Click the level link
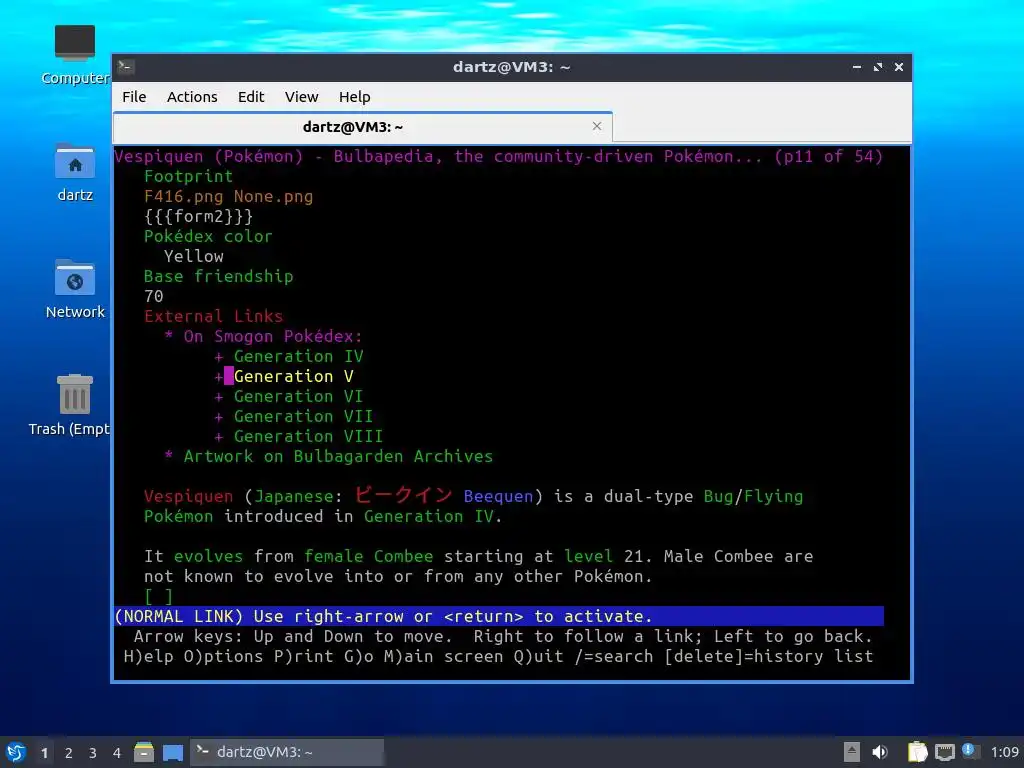 [x=588, y=556]
